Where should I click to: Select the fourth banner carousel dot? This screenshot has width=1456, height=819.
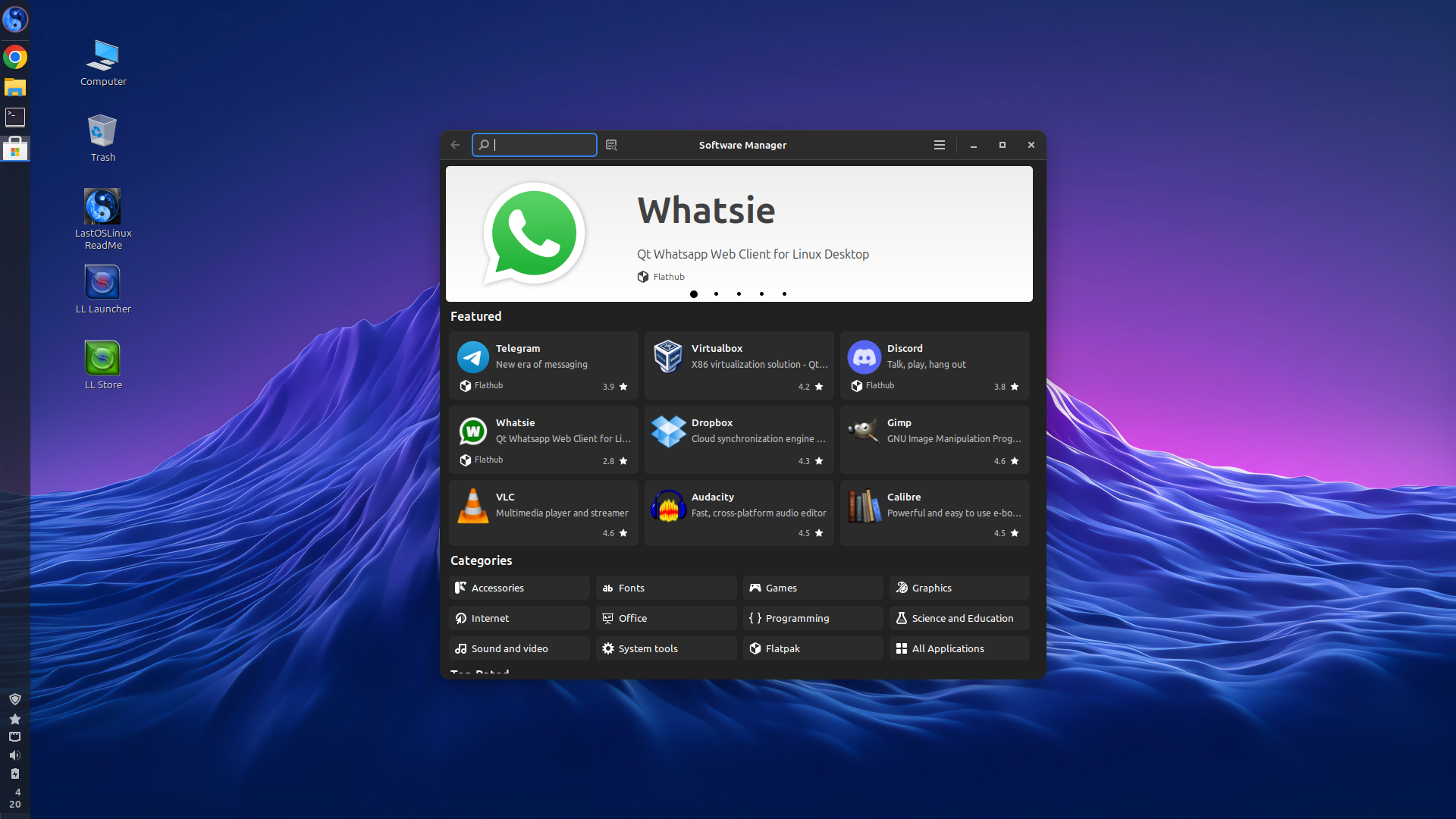coord(761,294)
